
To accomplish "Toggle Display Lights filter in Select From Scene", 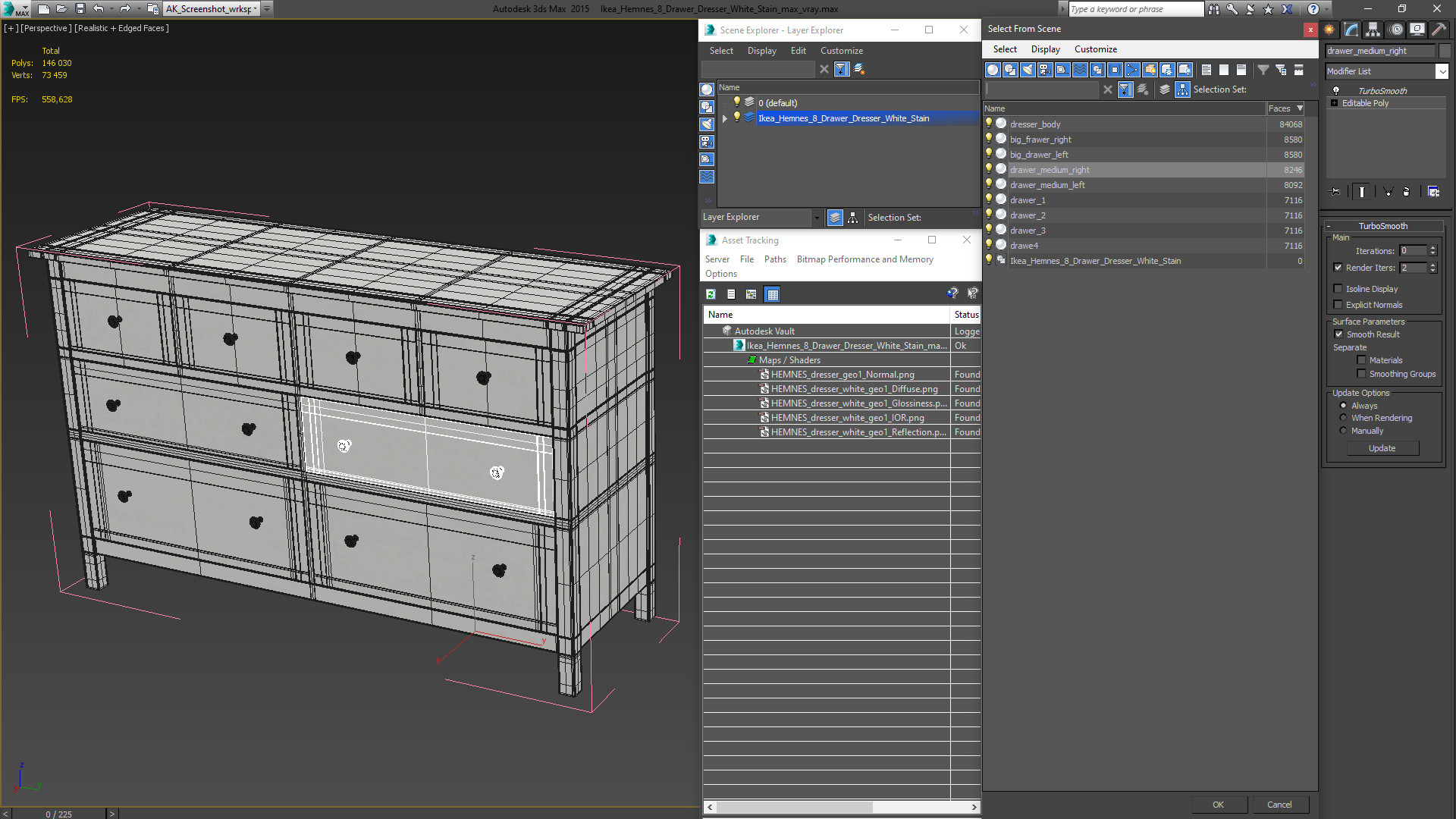I will (1028, 70).
